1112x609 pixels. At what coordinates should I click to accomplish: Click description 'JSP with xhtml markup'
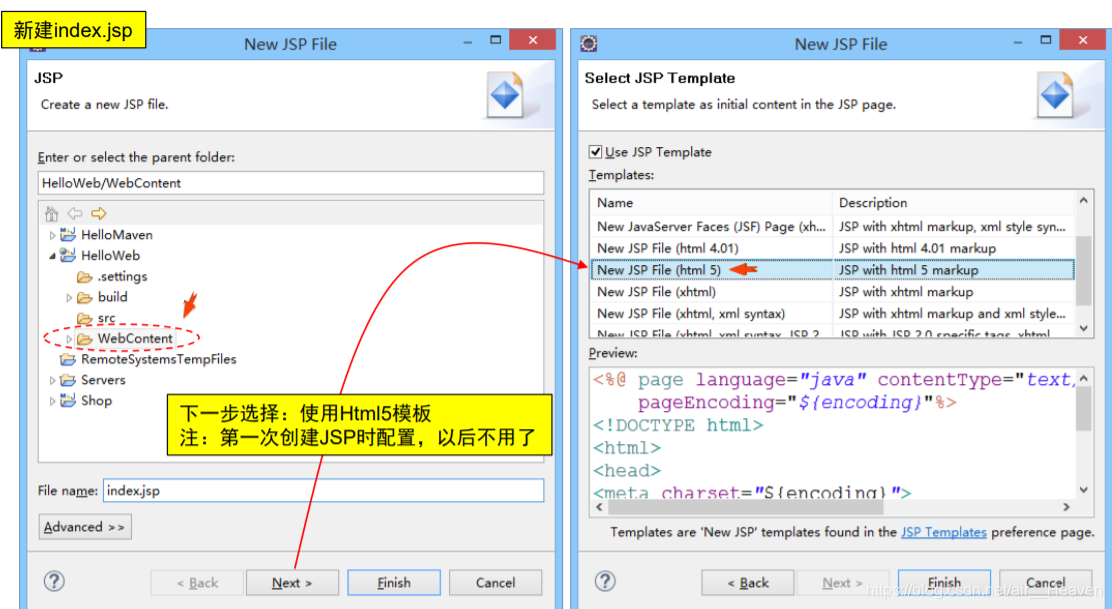coord(906,292)
